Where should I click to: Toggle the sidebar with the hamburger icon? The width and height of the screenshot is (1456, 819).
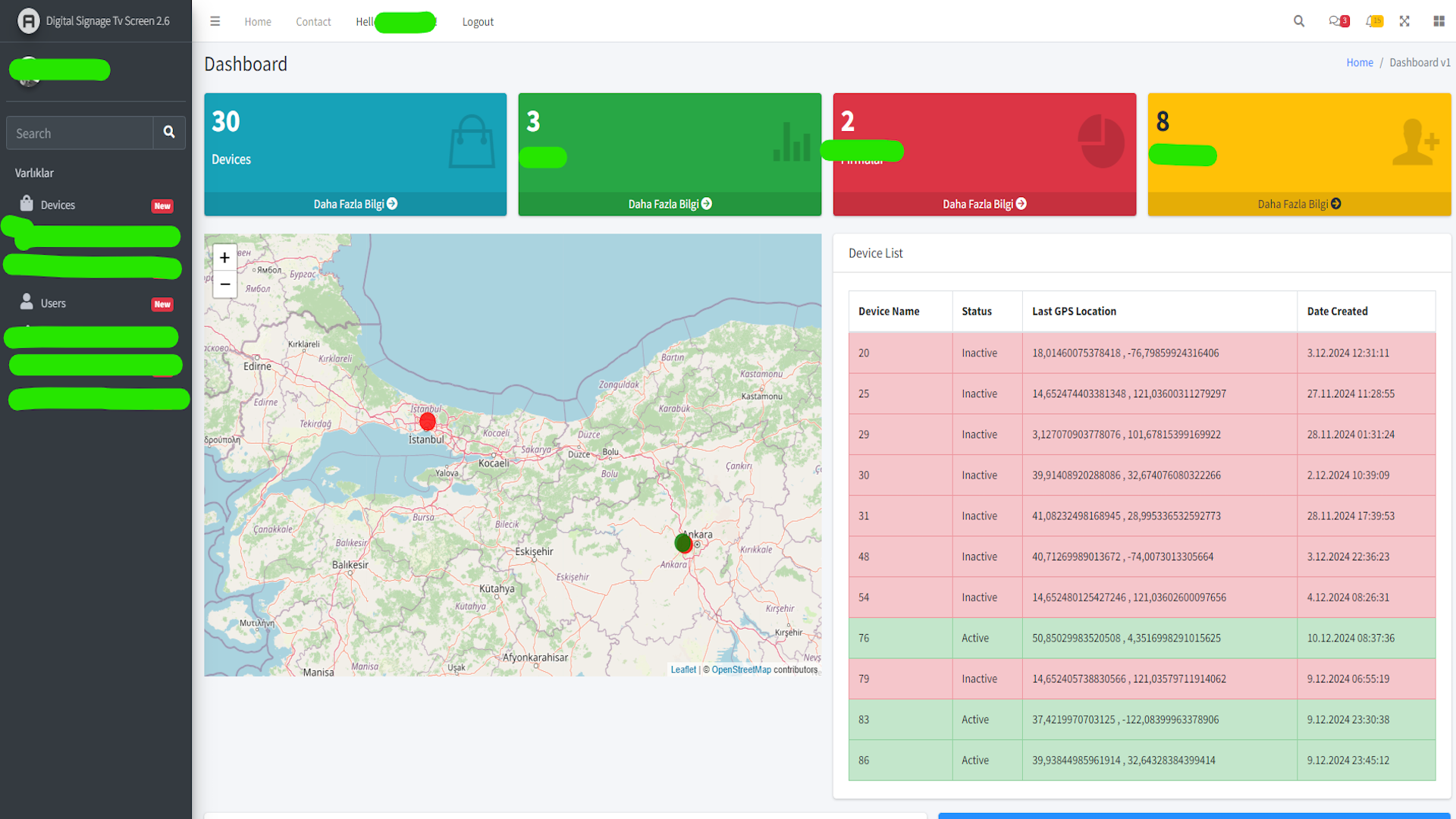coord(215,21)
